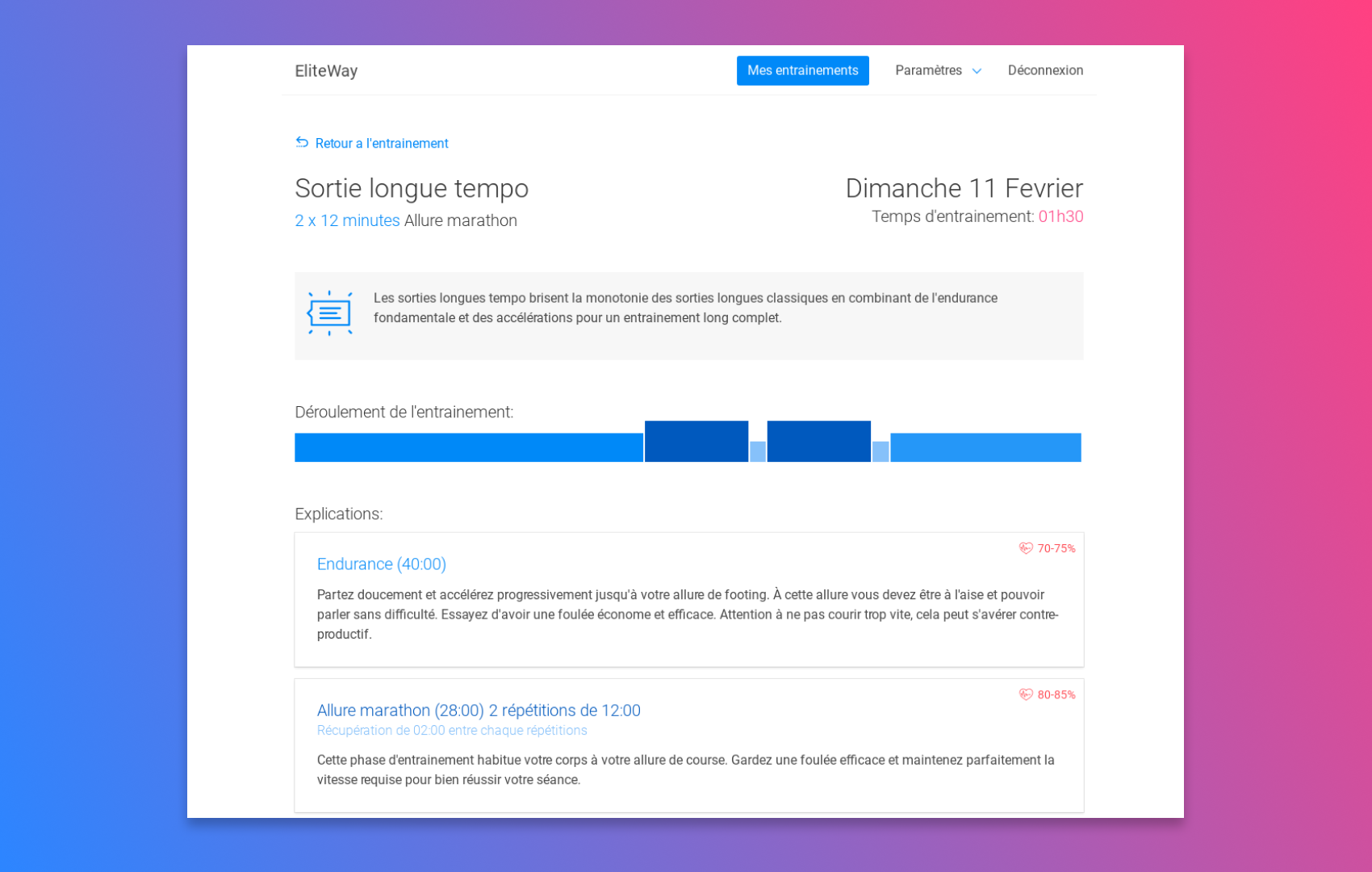
Task: Select the final light blue cooldown segment
Action: click(985, 447)
